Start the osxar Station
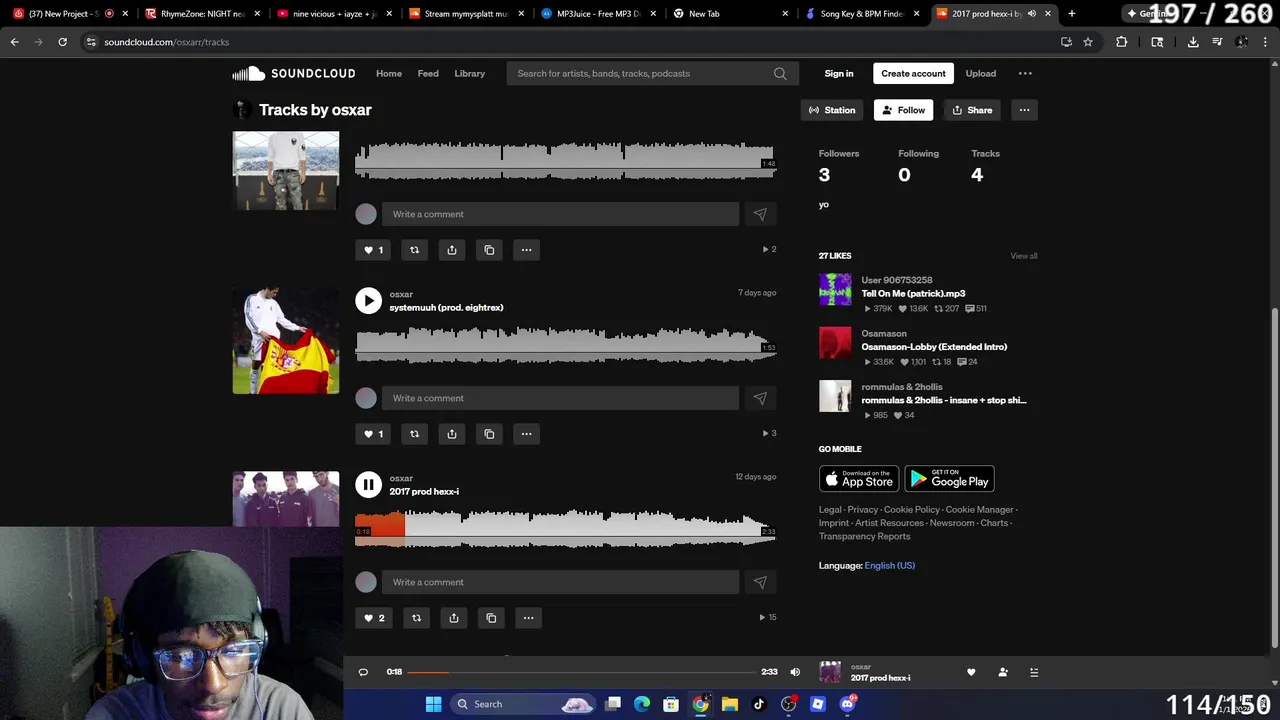The height and width of the screenshot is (720, 1280). pyautogui.click(x=832, y=110)
